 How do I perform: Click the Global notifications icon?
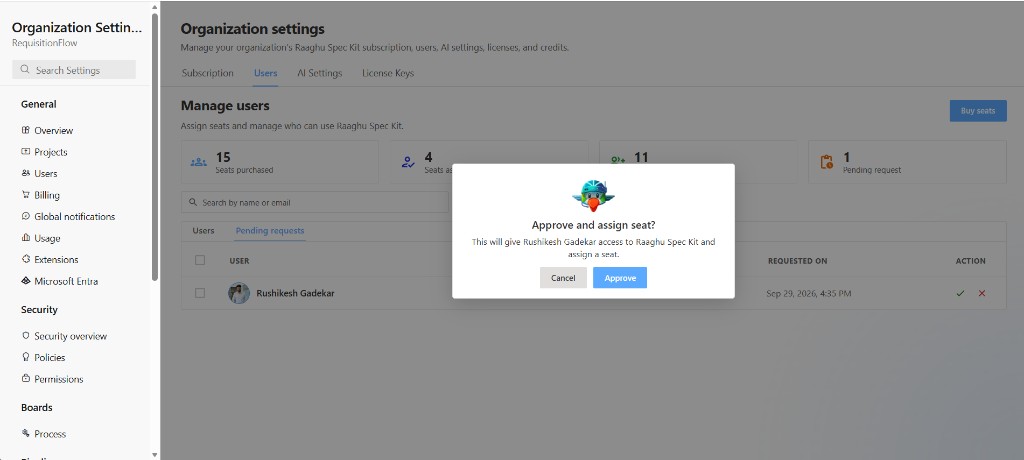(x=25, y=216)
